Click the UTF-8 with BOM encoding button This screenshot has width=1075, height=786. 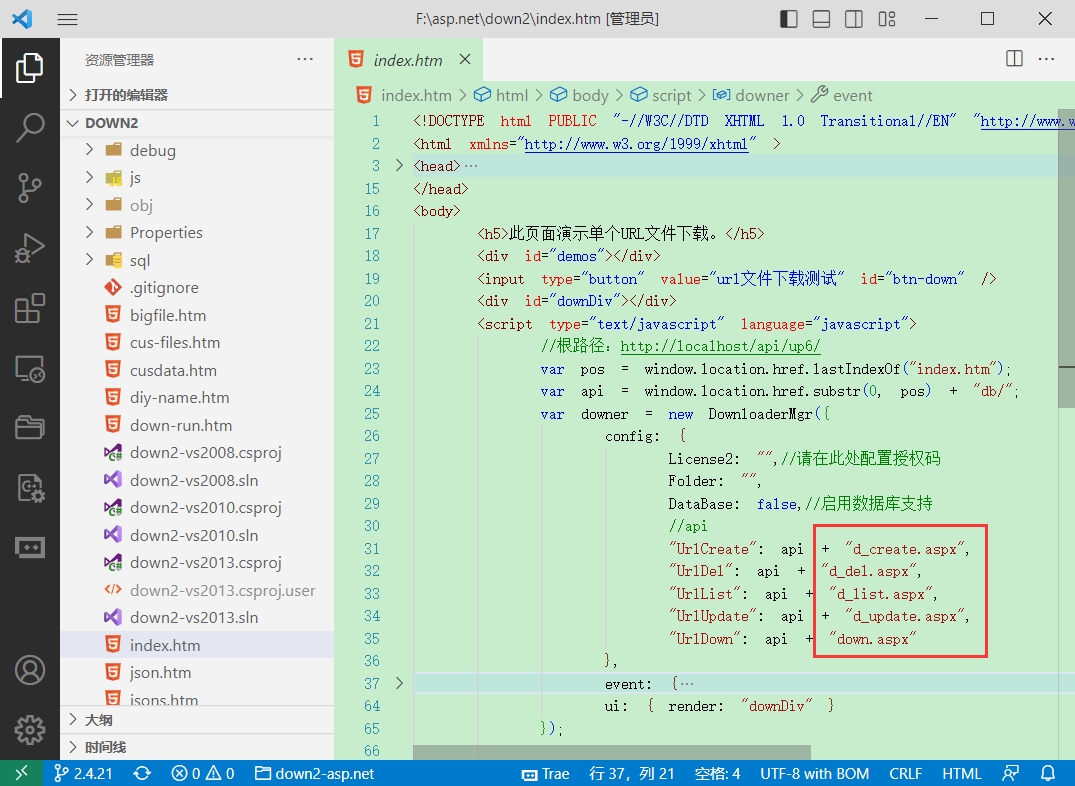click(814, 773)
